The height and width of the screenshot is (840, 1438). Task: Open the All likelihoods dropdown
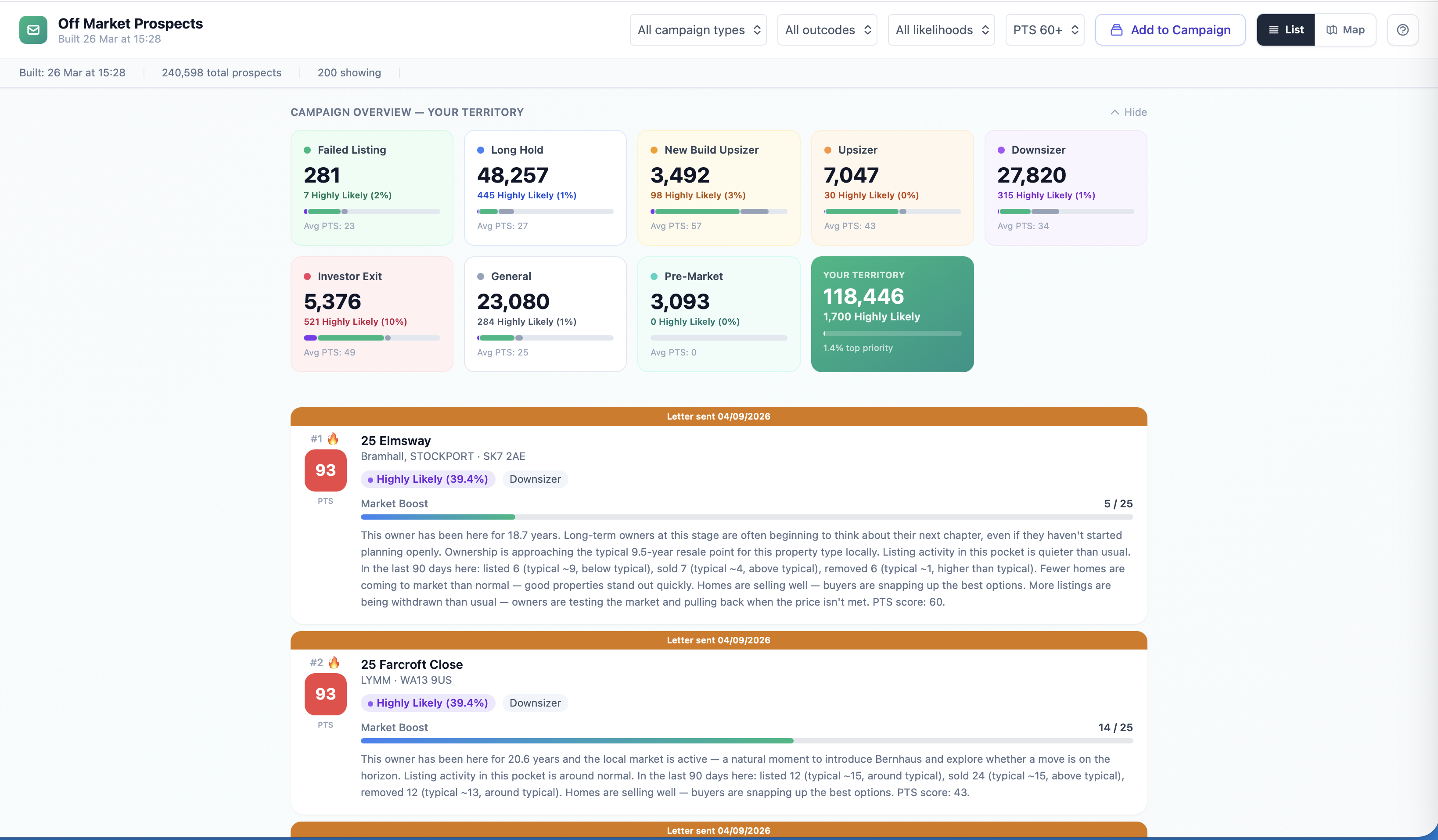tap(941, 30)
